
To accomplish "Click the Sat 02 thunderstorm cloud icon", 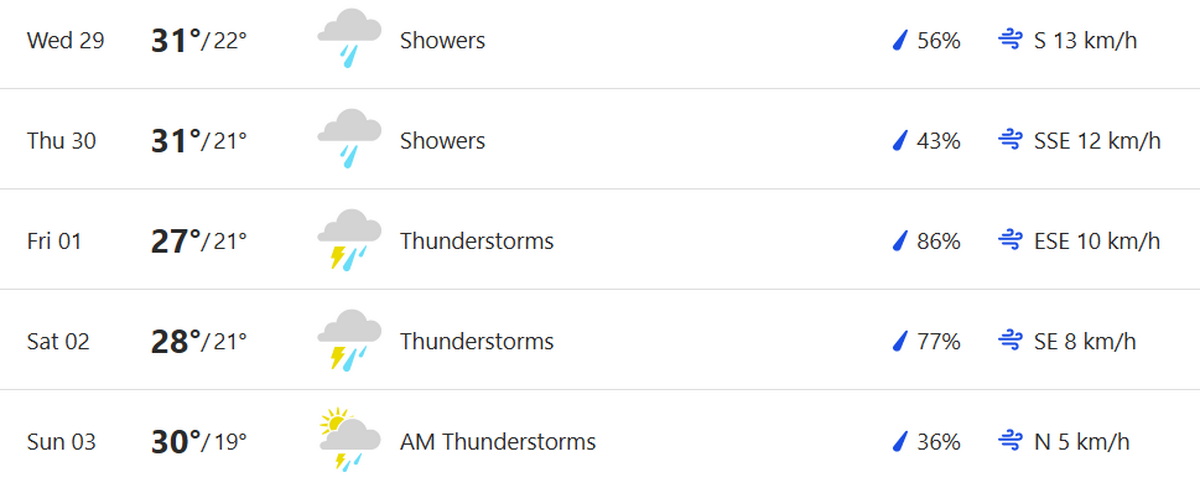I will point(349,340).
